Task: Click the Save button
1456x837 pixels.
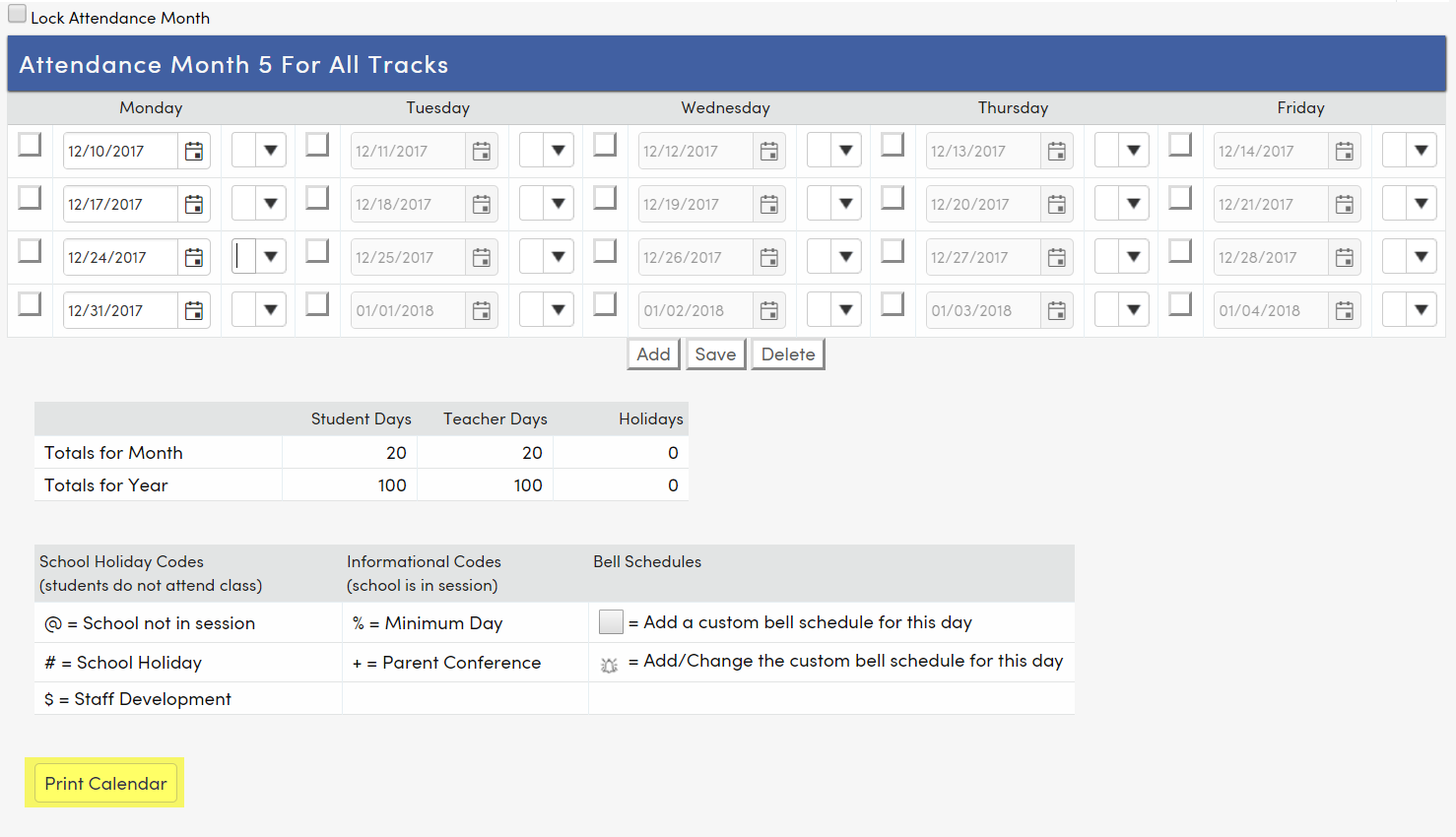Action: coord(715,354)
